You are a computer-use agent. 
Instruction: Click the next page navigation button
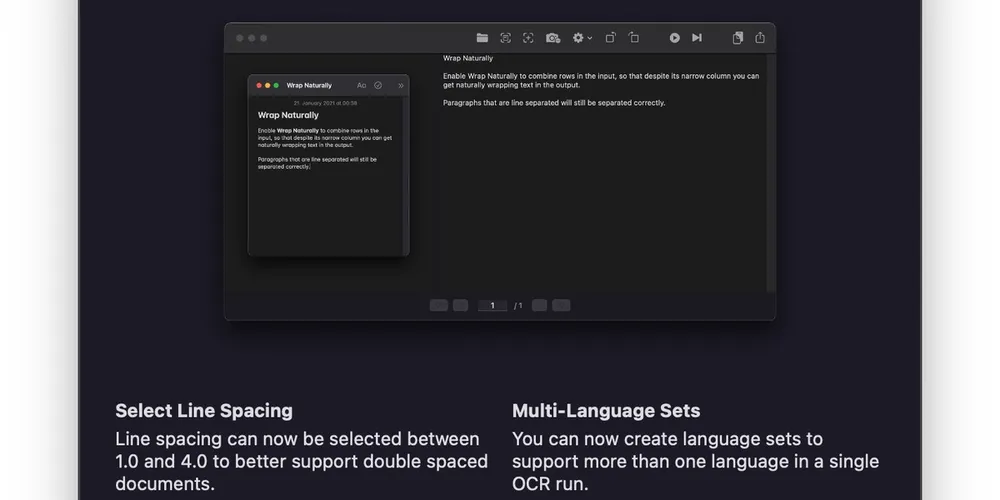[x=540, y=305]
